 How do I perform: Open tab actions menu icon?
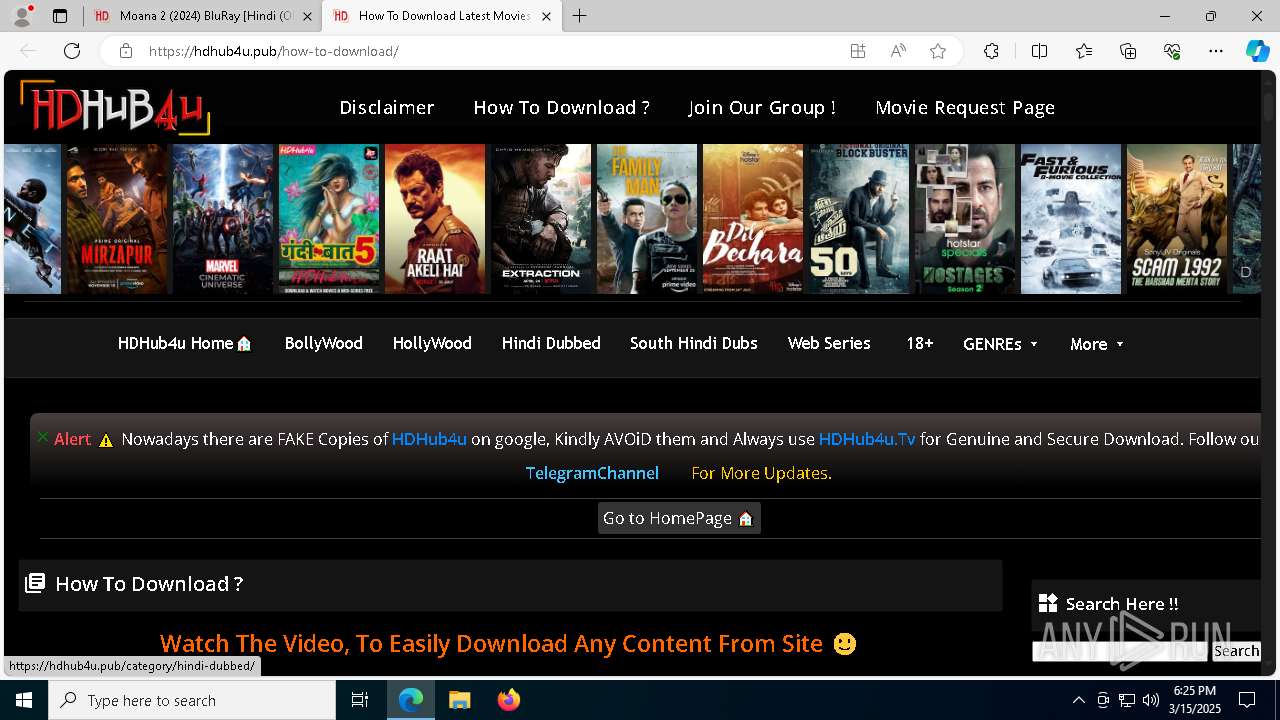coord(60,16)
